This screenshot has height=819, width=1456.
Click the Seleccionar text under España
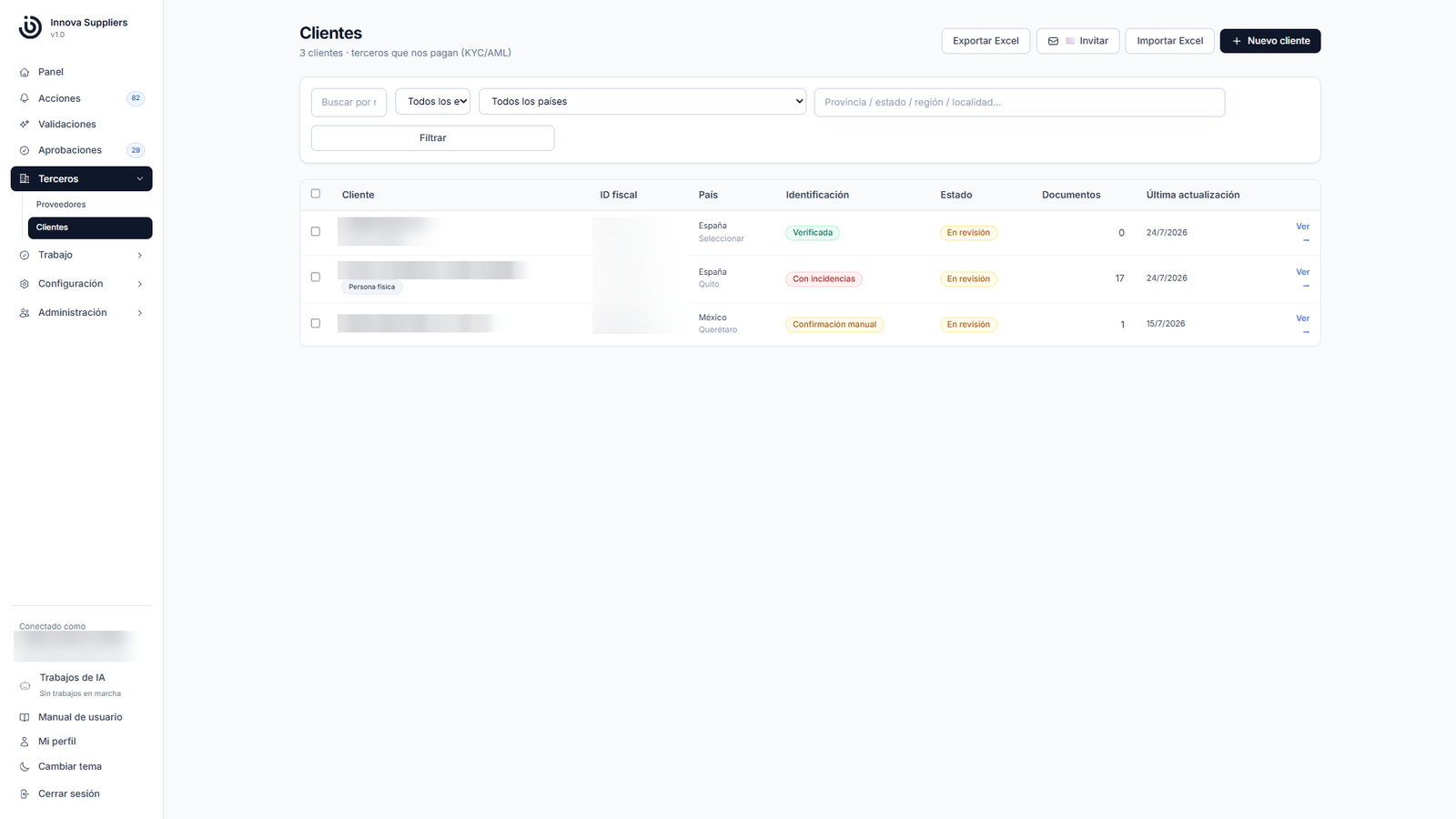pyautogui.click(x=722, y=239)
